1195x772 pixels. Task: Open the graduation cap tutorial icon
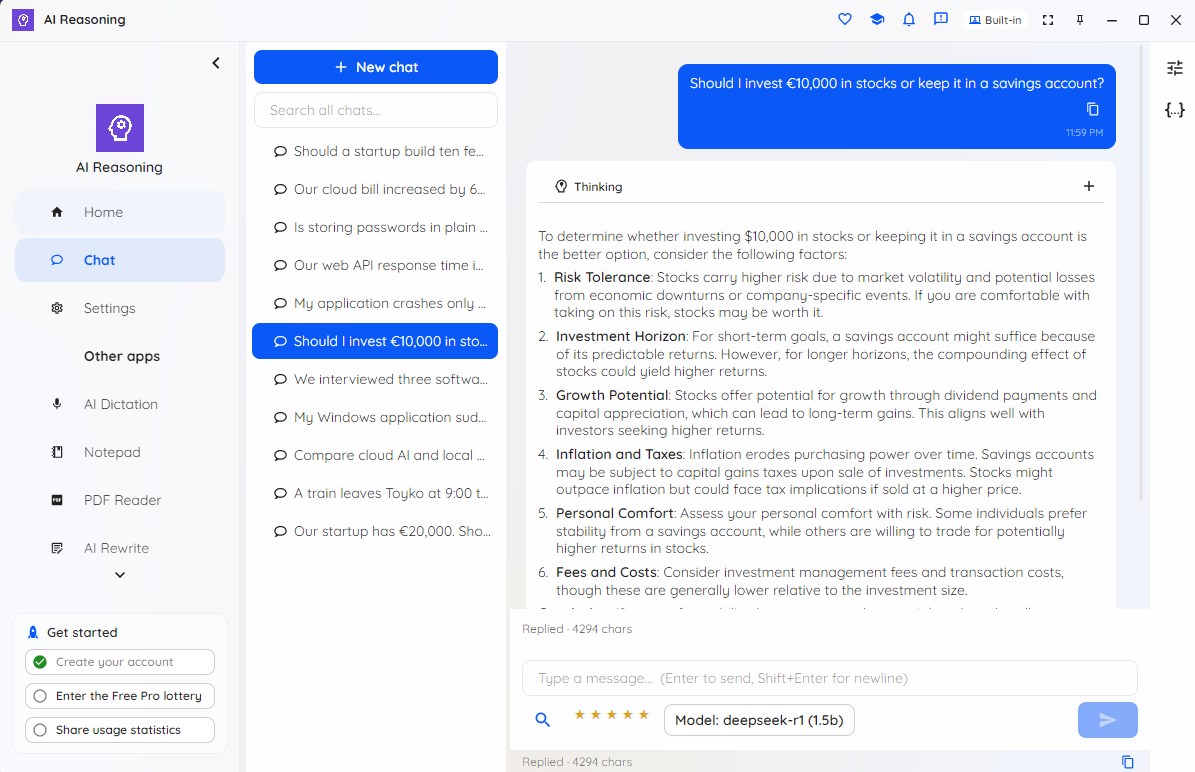point(877,20)
